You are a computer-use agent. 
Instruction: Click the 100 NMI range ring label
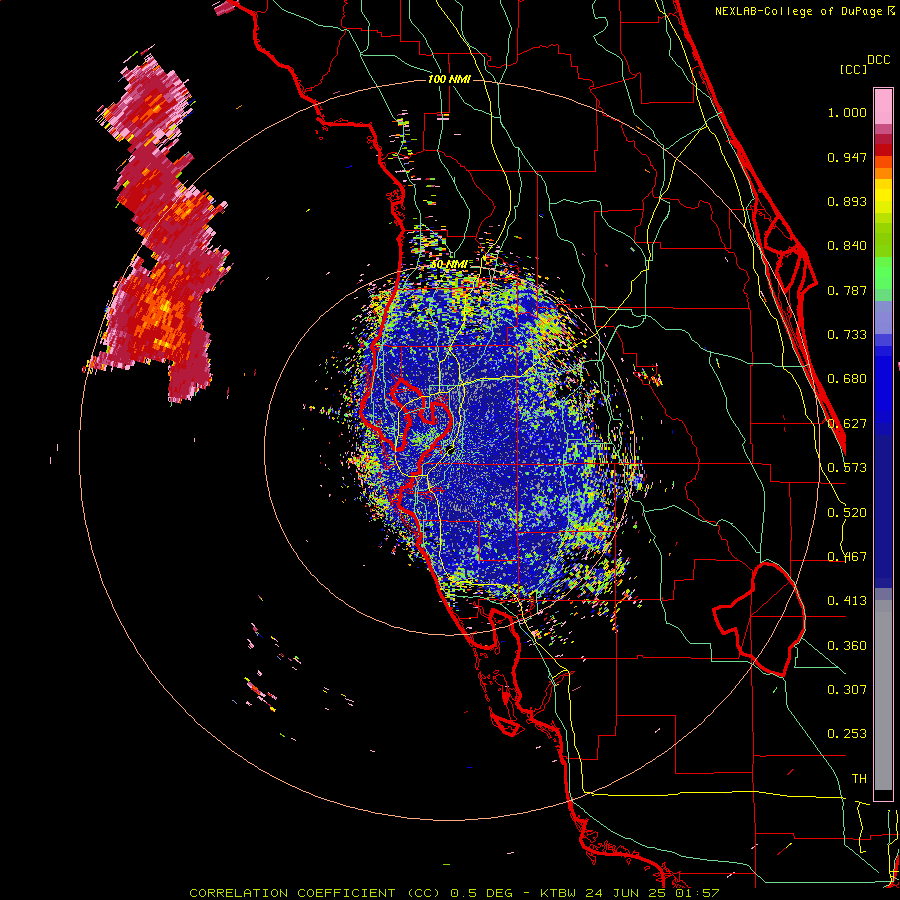point(449,79)
